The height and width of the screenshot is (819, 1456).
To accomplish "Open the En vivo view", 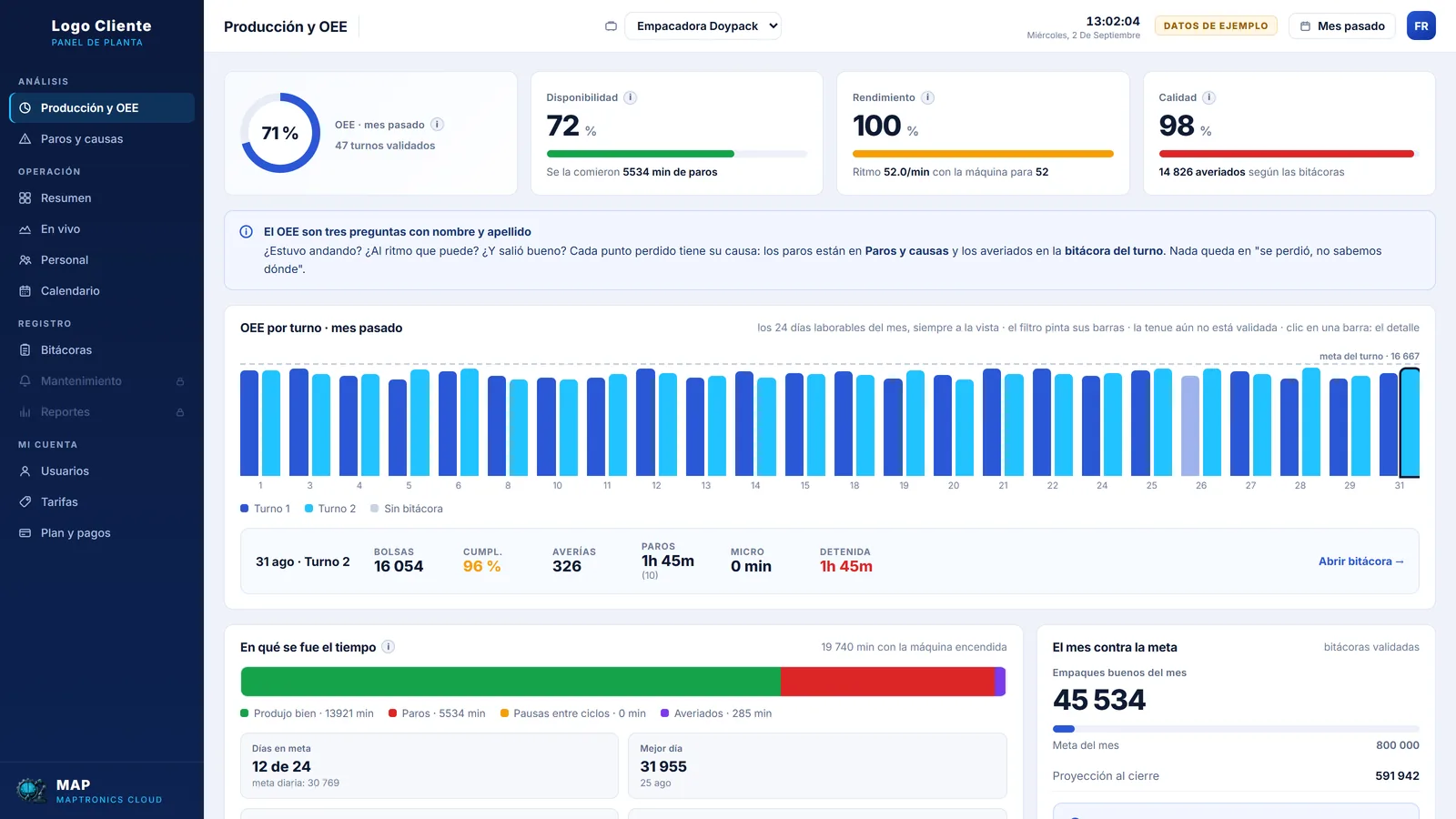I will tap(102, 229).
